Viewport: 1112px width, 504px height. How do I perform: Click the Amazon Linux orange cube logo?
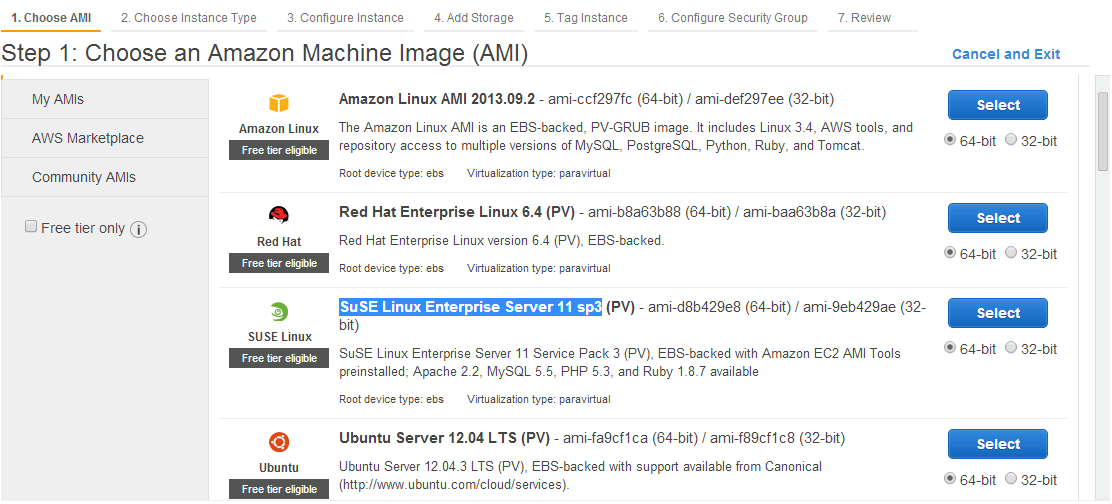(279, 103)
